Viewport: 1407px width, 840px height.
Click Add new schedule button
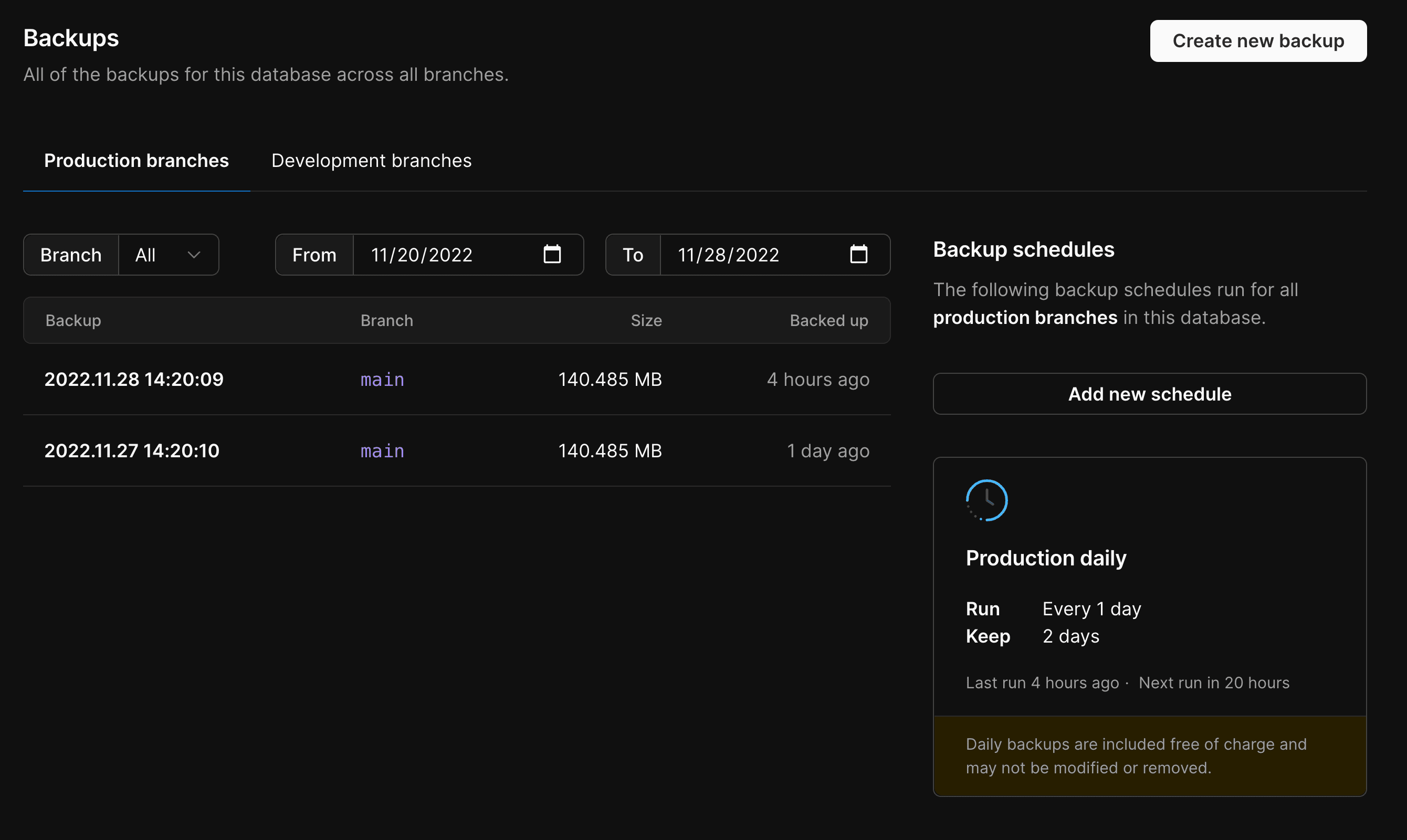1150,393
